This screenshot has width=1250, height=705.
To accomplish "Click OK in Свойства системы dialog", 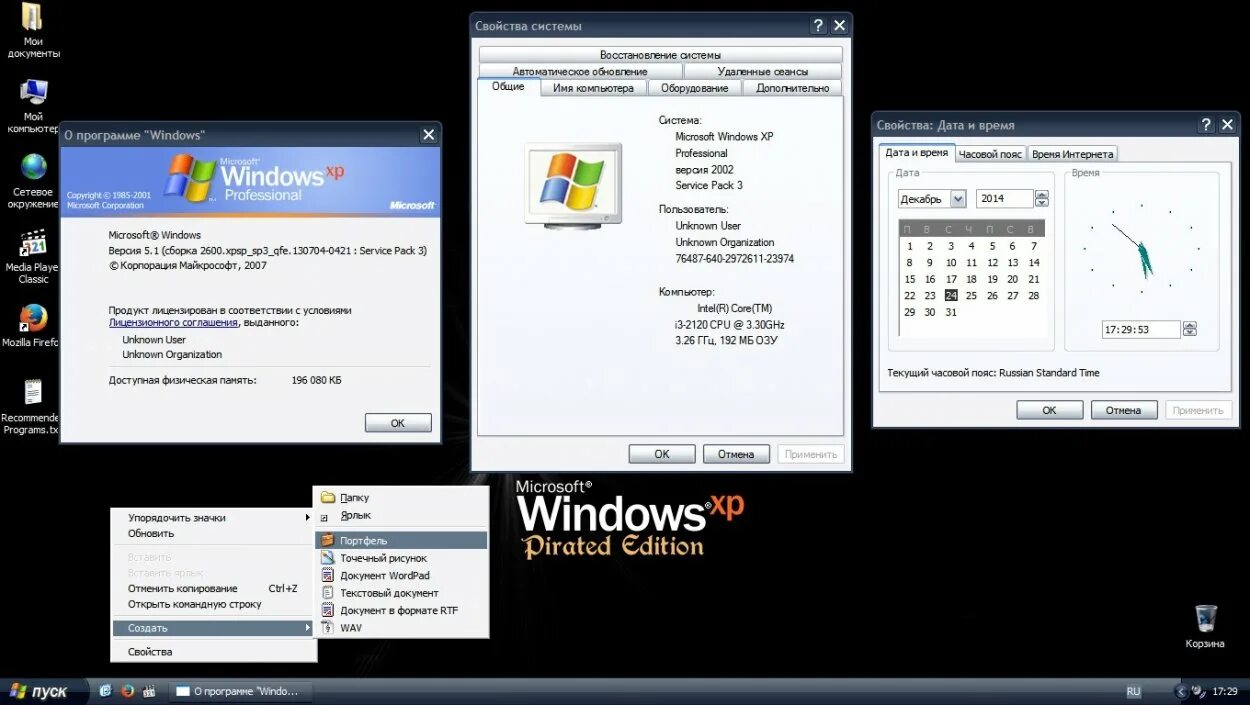I will tap(662, 454).
